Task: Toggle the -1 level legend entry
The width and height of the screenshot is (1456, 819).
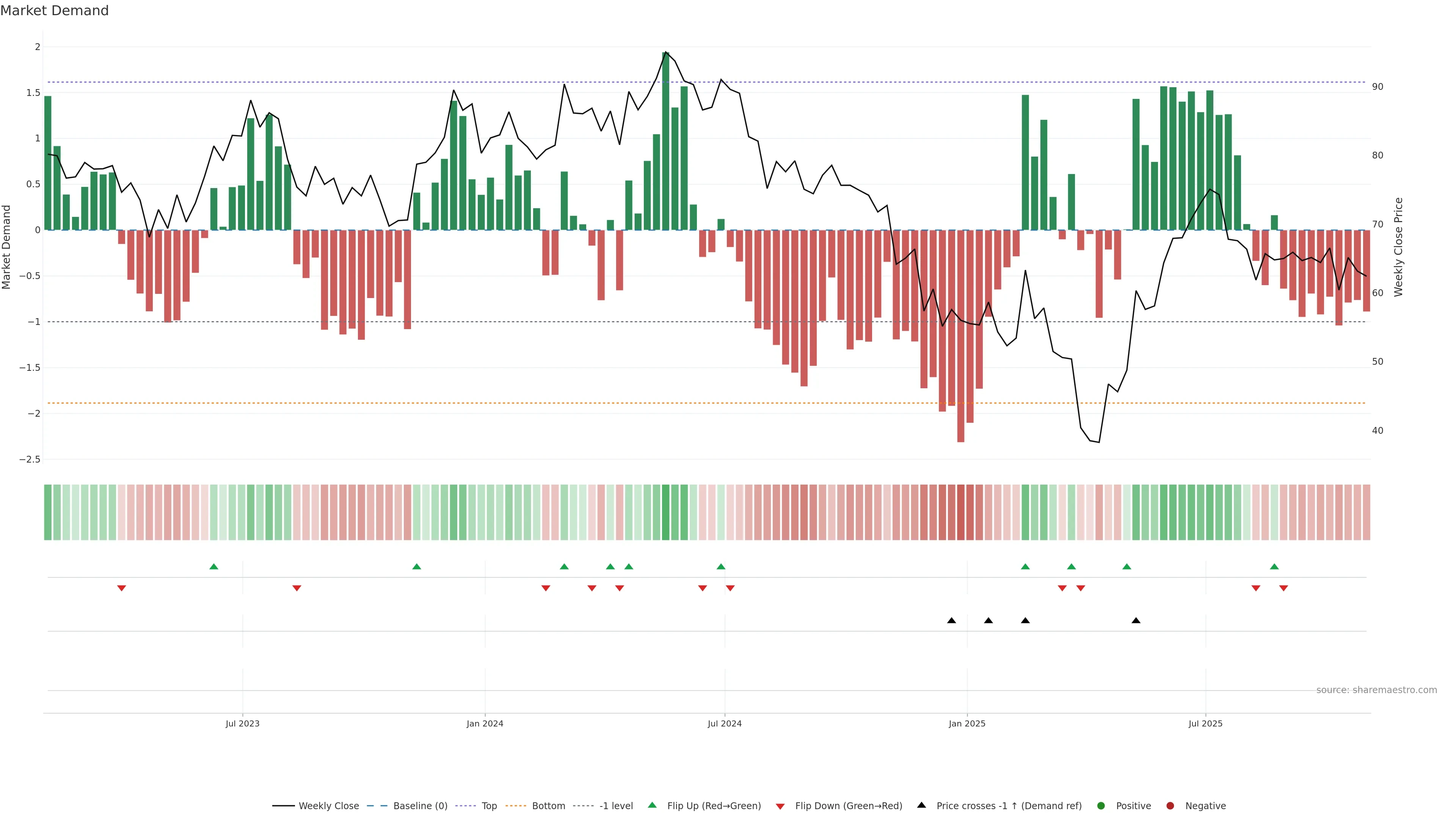Action: point(615,806)
